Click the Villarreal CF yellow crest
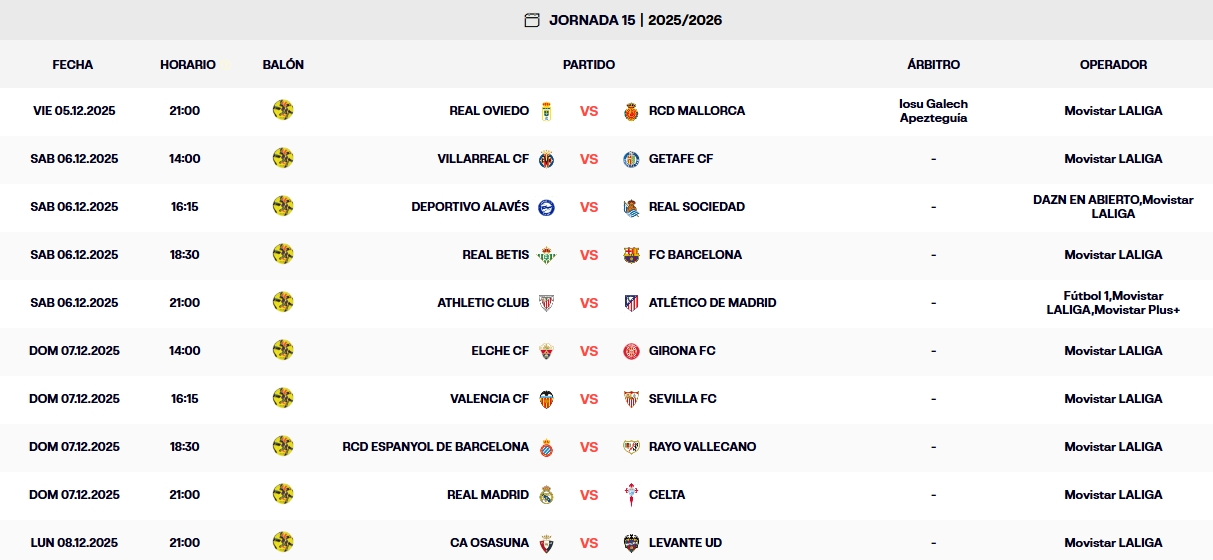The height and width of the screenshot is (560, 1213). tap(546, 159)
